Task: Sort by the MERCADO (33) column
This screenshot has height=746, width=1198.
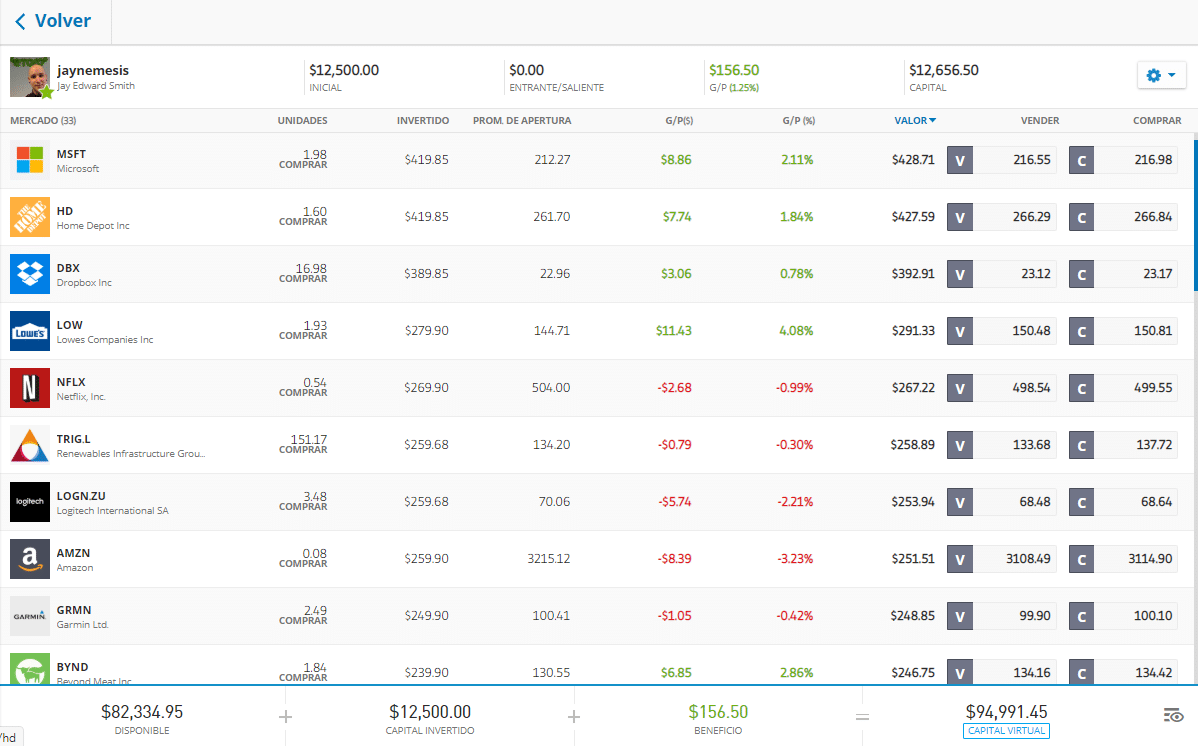Action: click(43, 121)
